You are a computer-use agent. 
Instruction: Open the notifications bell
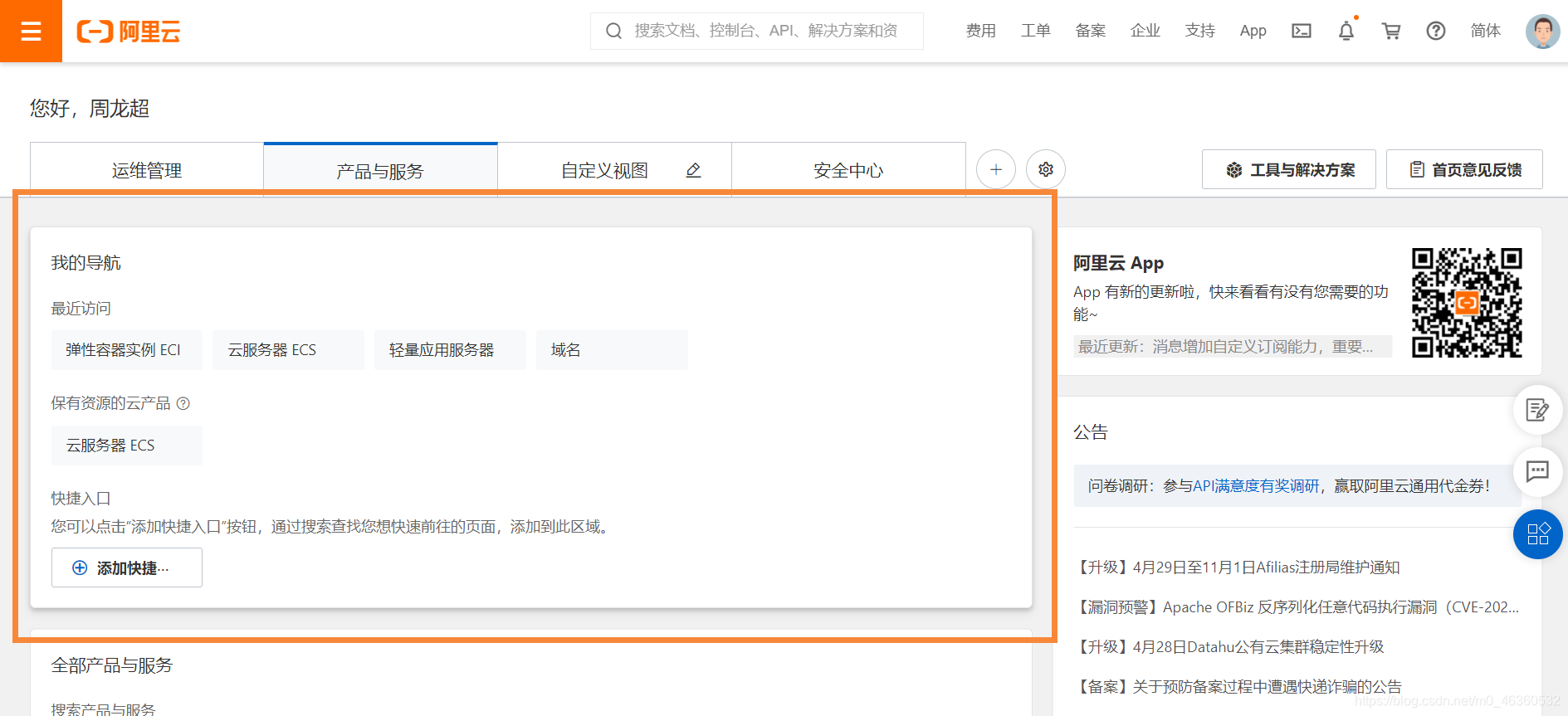[1346, 31]
